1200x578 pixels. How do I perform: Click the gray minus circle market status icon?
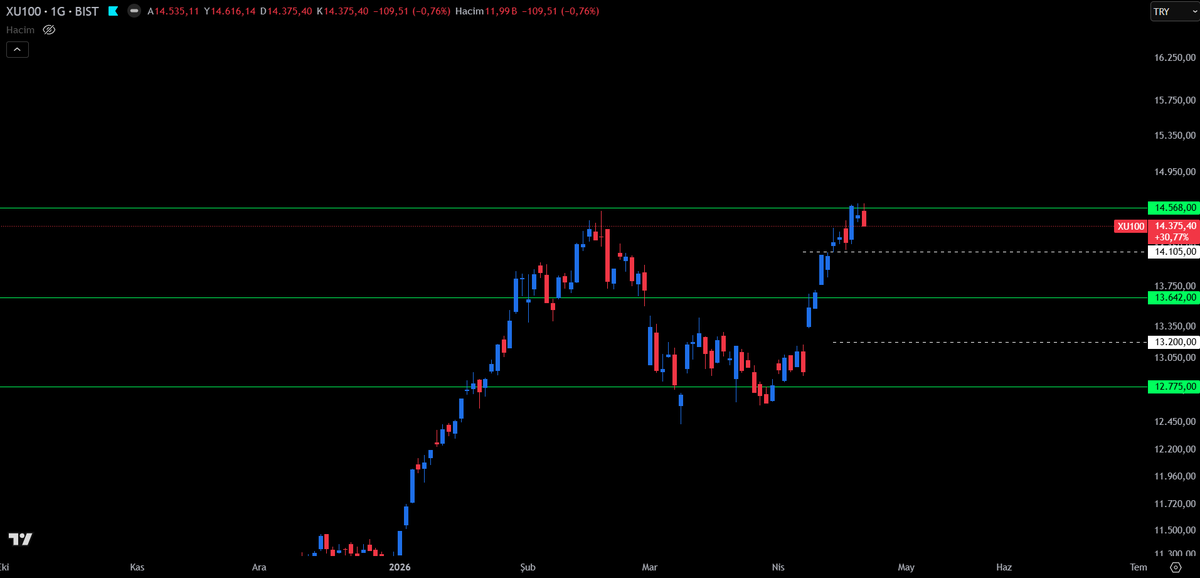(x=134, y=12)
